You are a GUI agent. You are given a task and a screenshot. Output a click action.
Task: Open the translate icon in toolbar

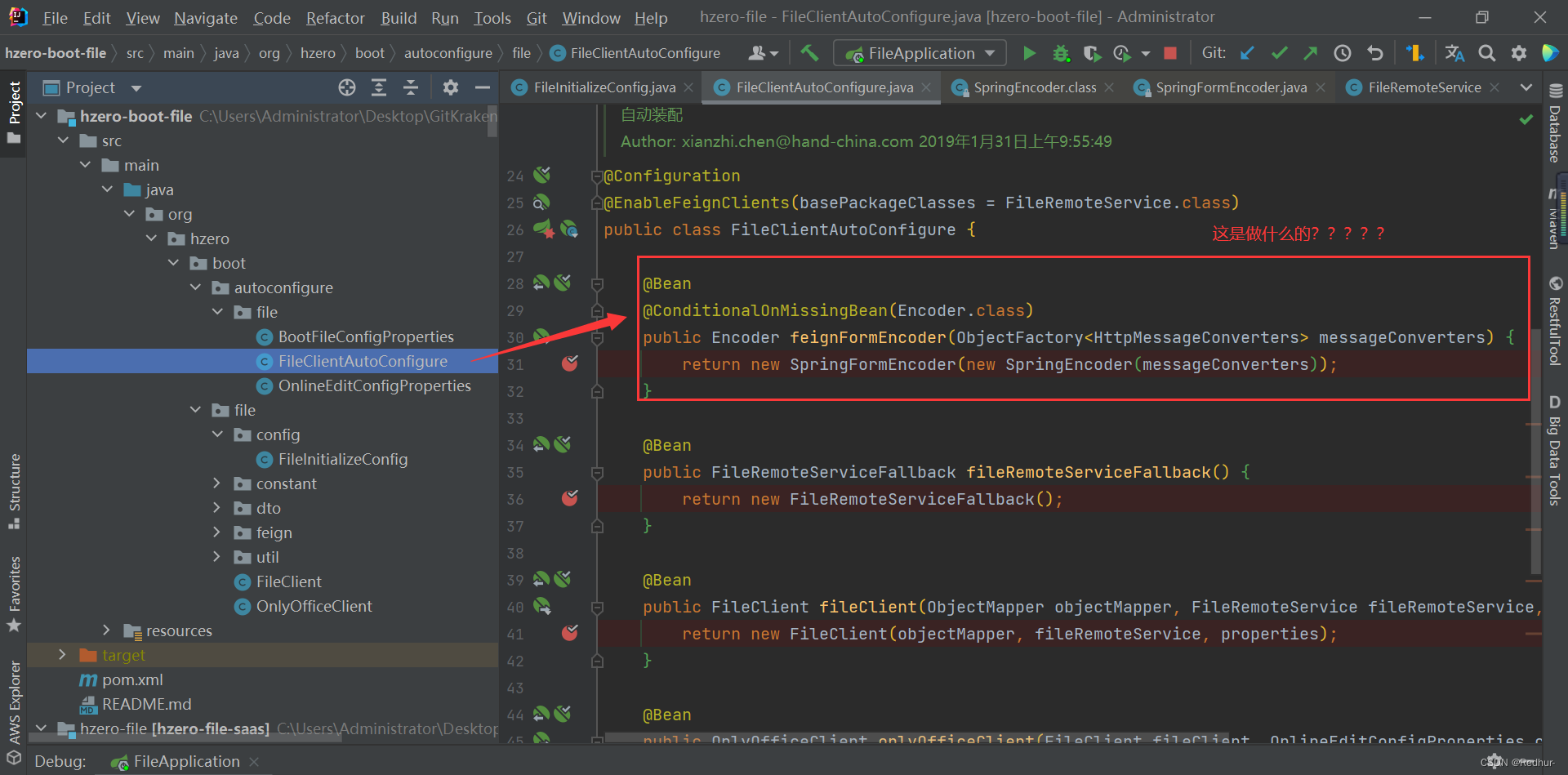click(1454, 53)
